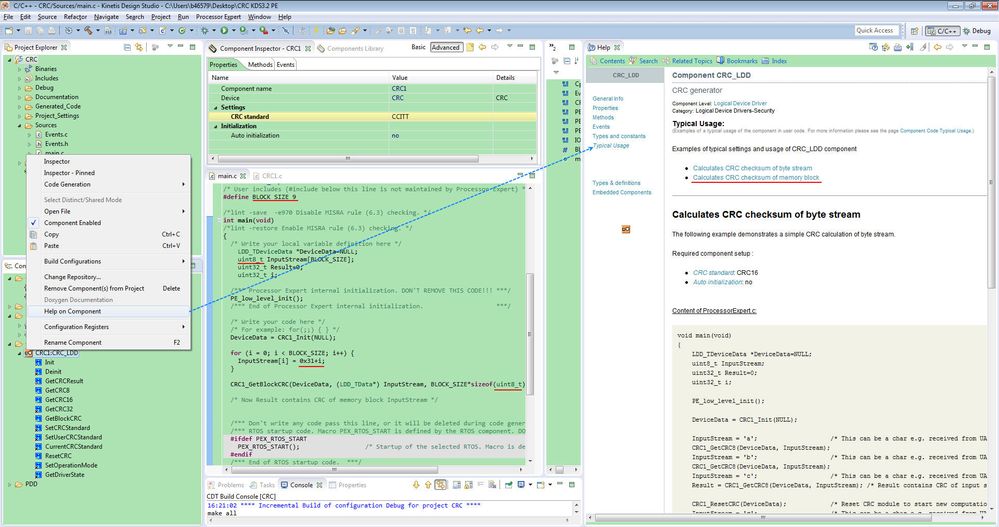Collapse the Settings group in inspector

[x=215, y=107]
